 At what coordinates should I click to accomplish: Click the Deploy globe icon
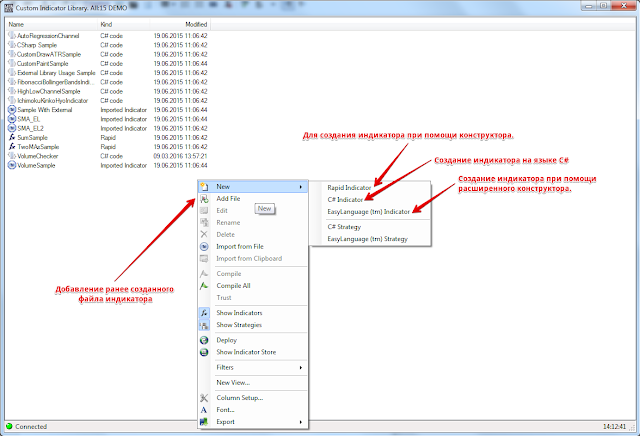(x=204, y=340)
